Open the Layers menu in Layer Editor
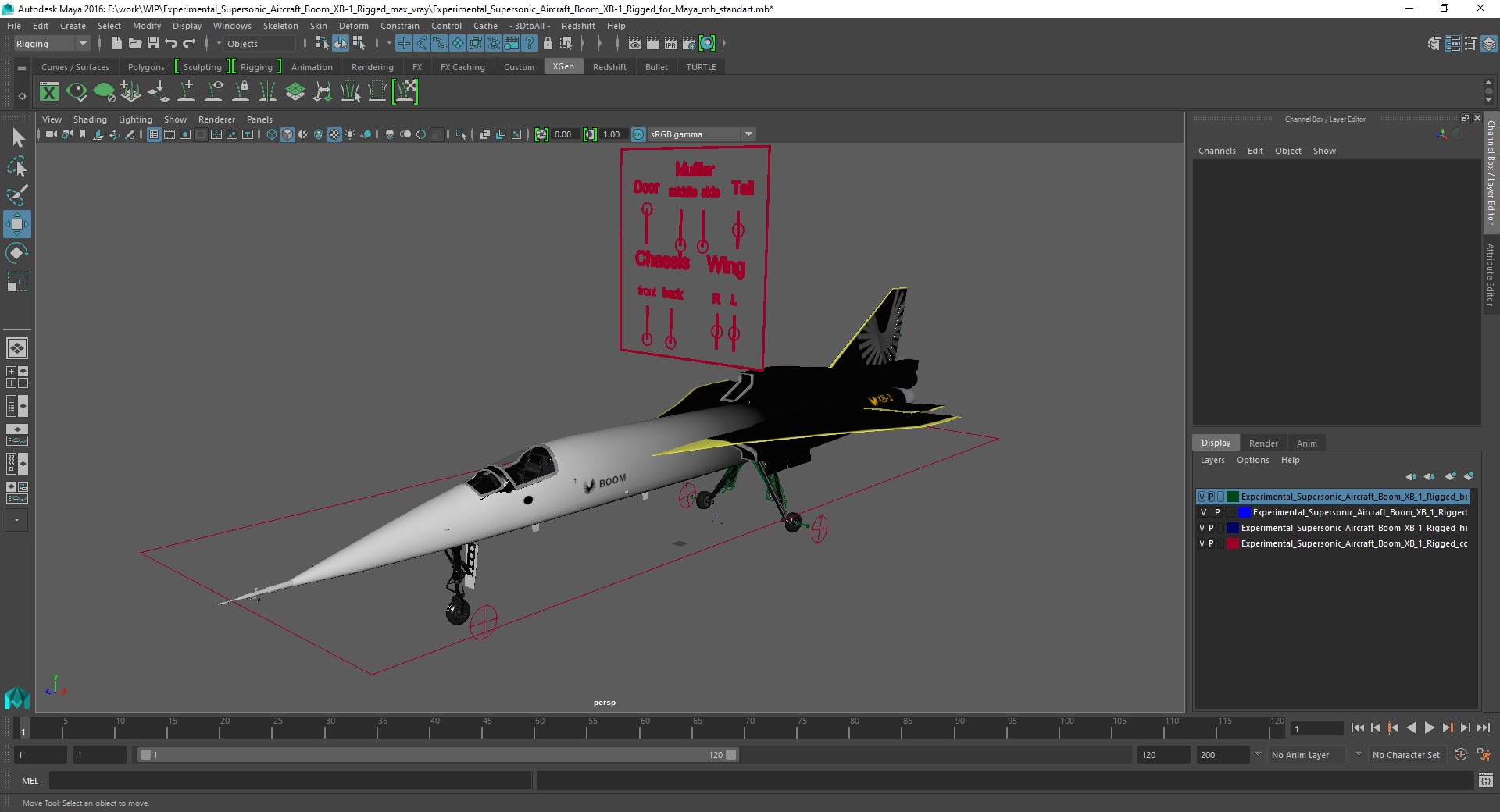1500x812 pixels. 1212,460
